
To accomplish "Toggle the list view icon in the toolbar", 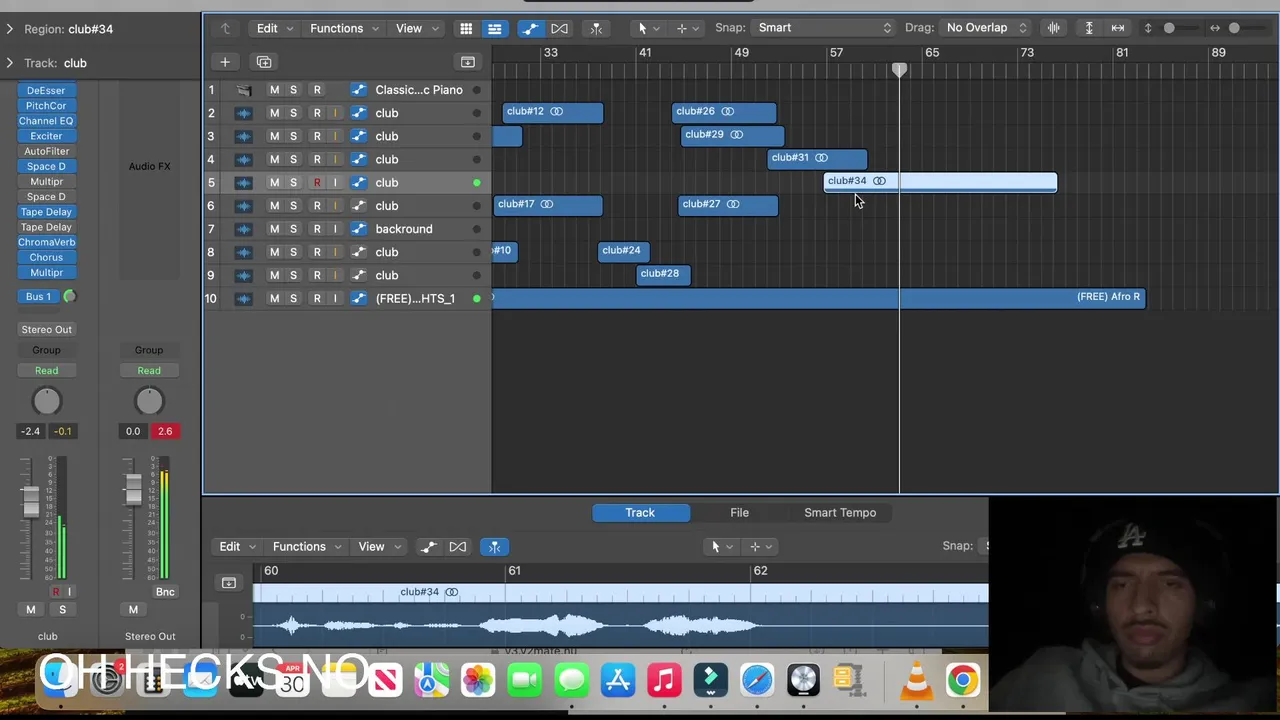I will point(494,28).
